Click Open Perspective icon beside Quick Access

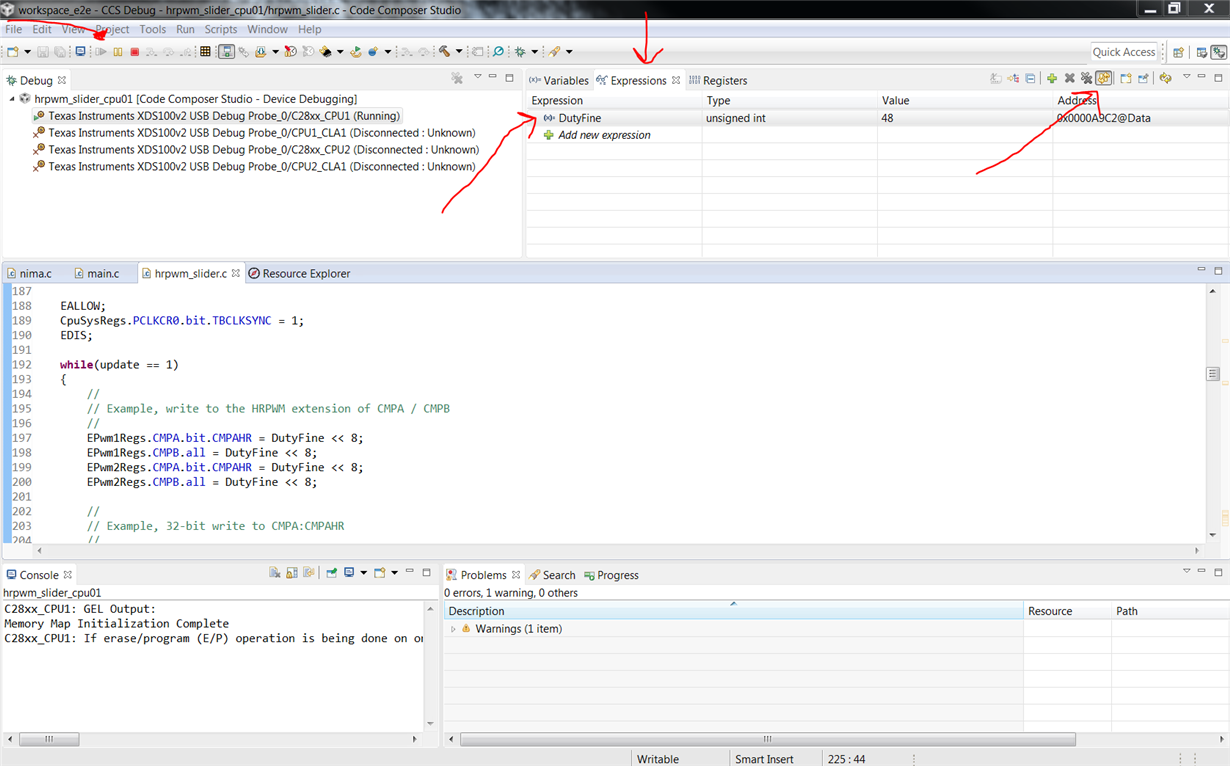1178,52
